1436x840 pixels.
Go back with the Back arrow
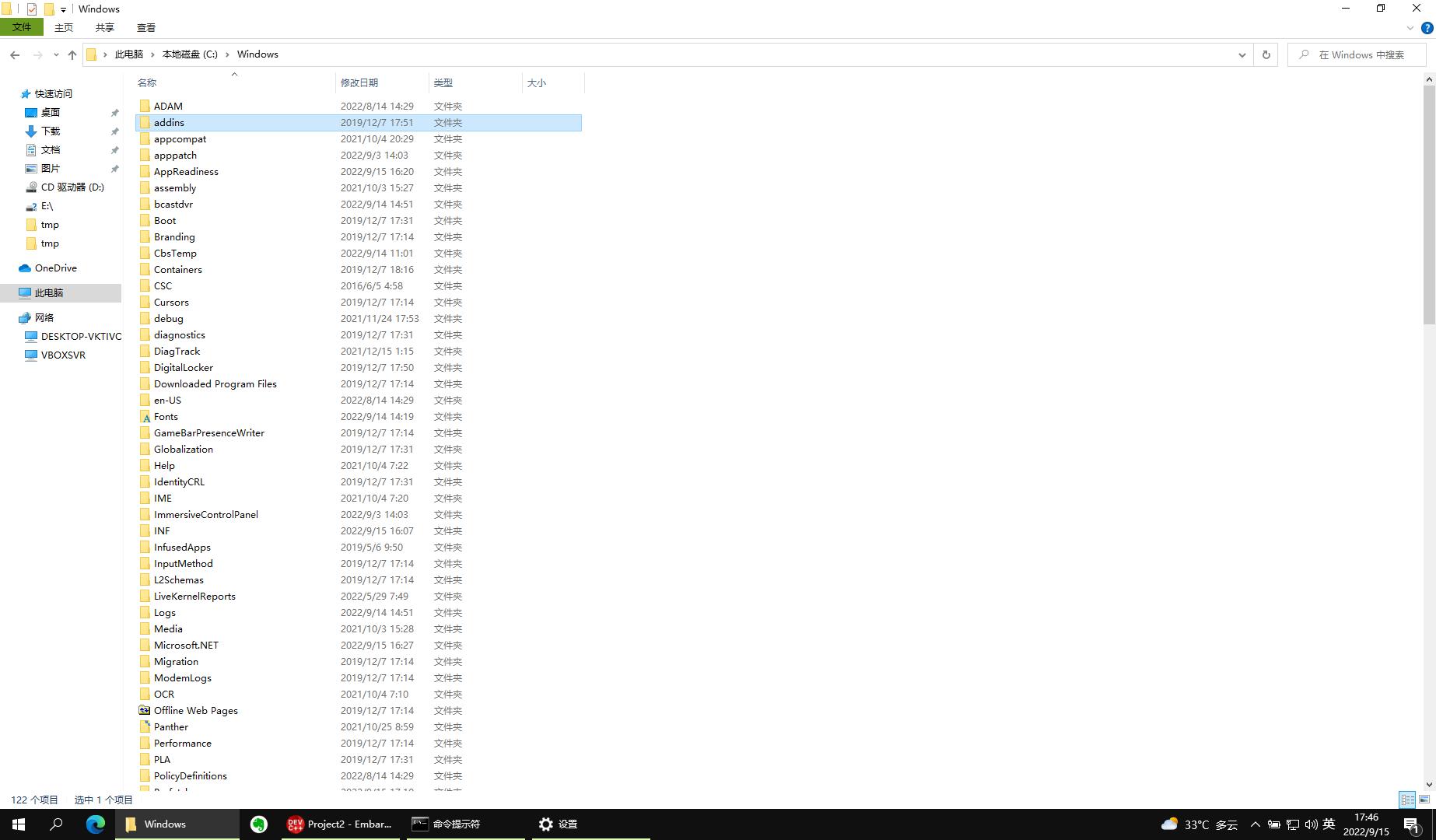click(x=15, y=54)
